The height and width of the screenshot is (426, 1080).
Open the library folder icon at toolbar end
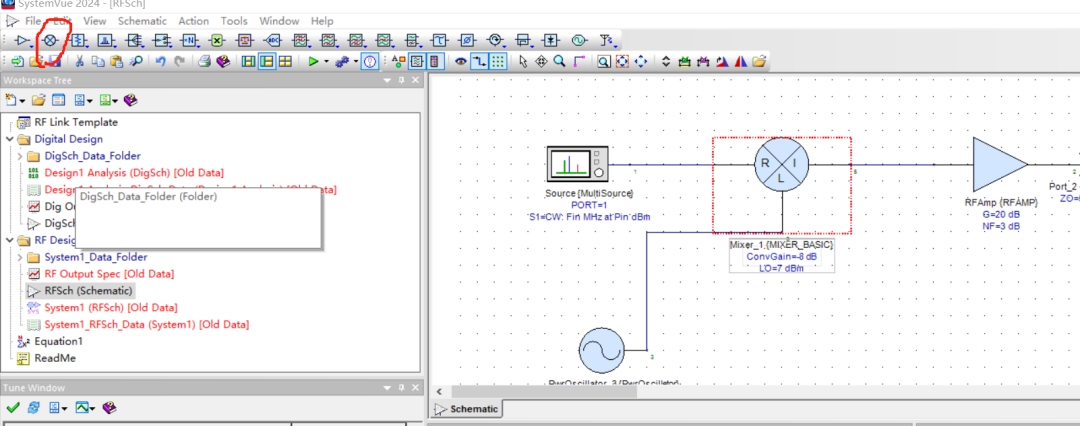pos(759,61)
